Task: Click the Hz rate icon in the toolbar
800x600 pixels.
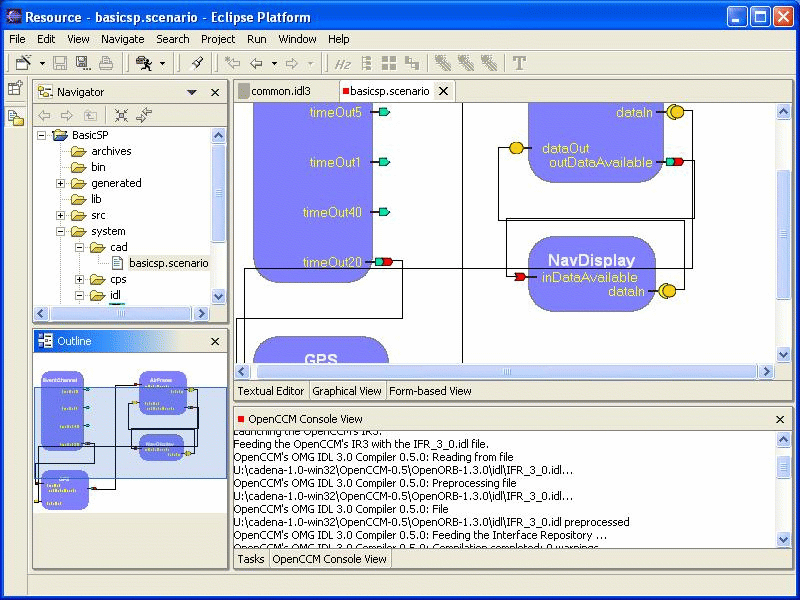Action: click(343, 63)
